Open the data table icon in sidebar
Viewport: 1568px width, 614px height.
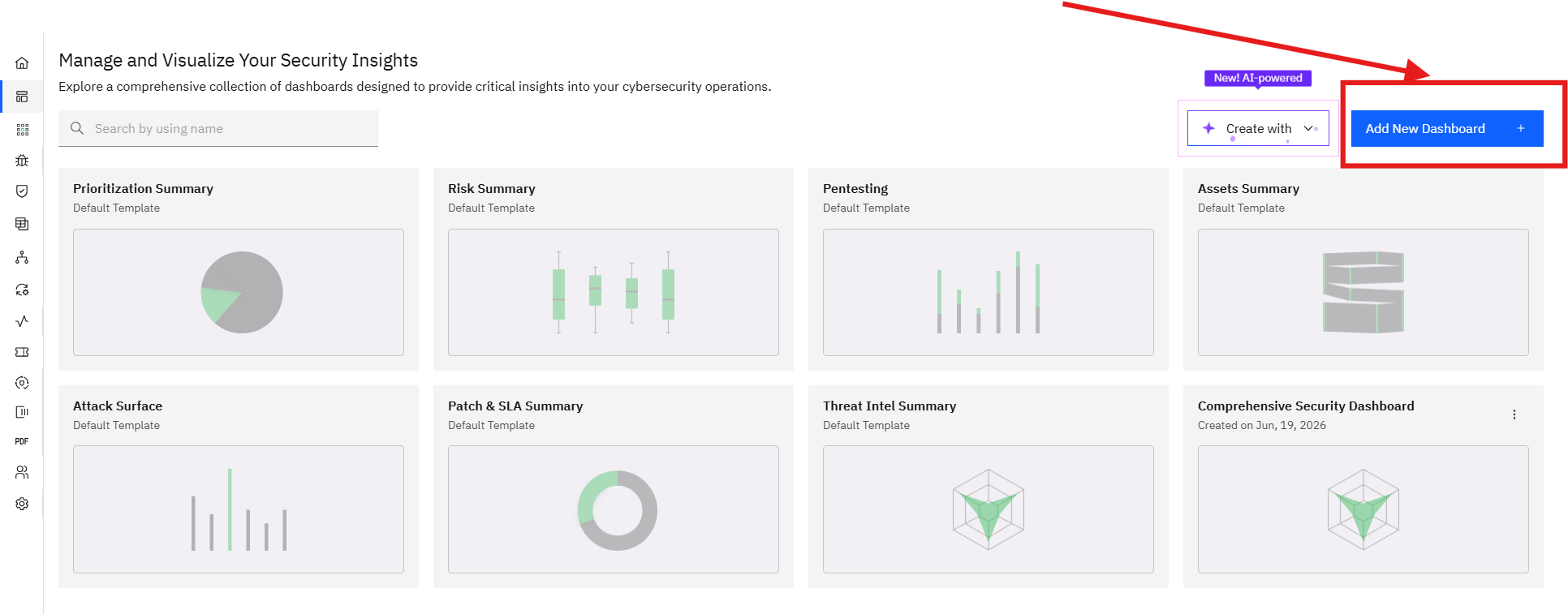coord(22,224)
